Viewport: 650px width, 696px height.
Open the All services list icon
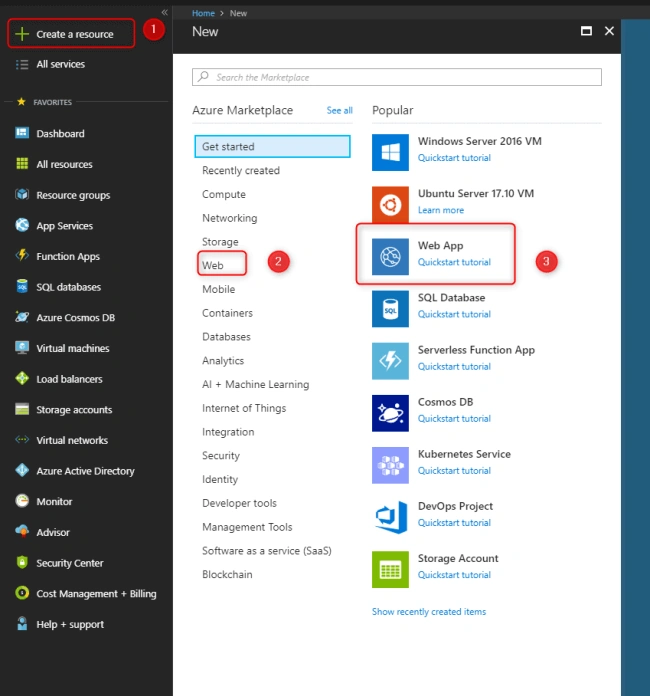click(22, 64)
